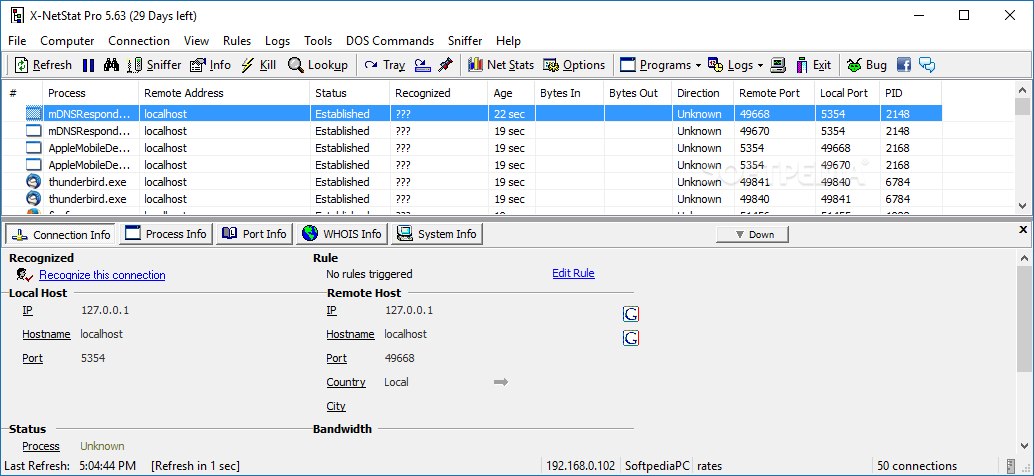Open the Sniffer menu in menu bar
This screenshot has width=1034, height=476.
[465, 41]
